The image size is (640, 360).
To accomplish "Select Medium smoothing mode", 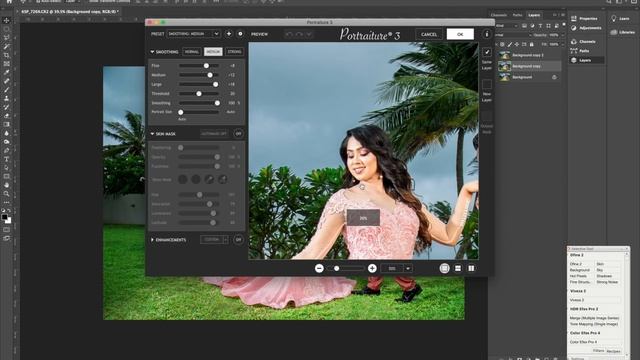I will pos(213,52).
